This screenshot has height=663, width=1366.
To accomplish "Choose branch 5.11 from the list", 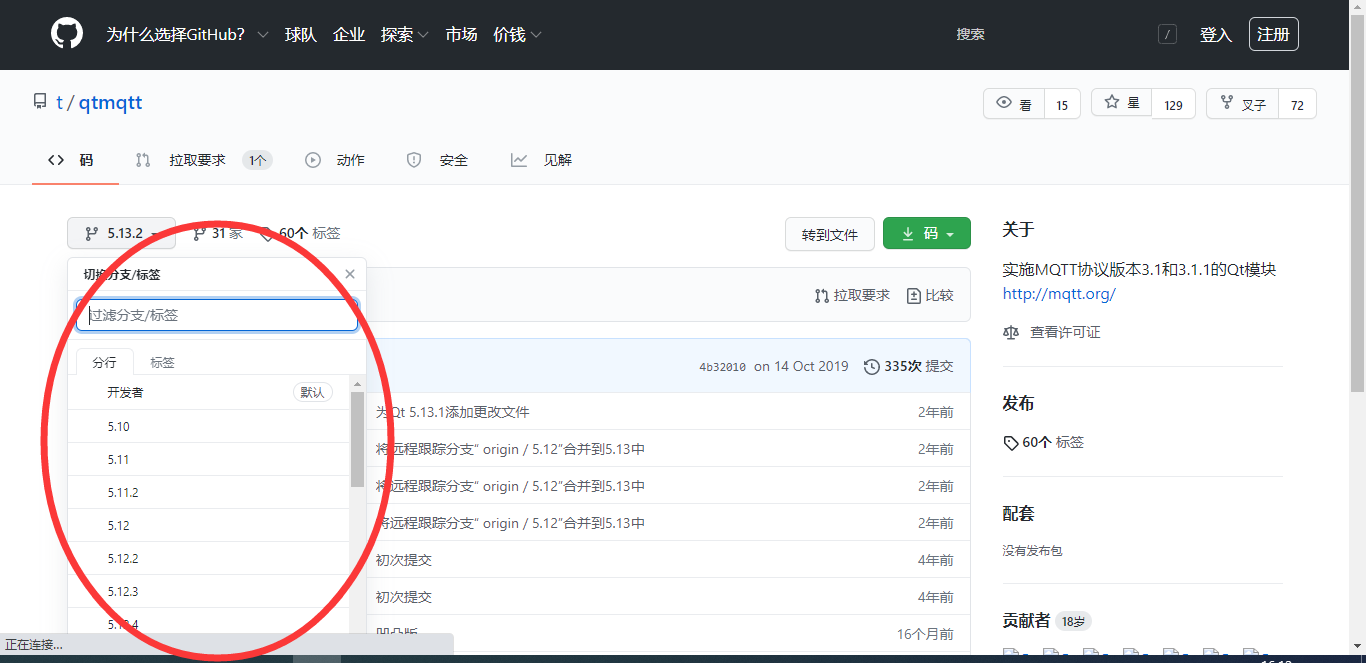I will pos(208,459).
